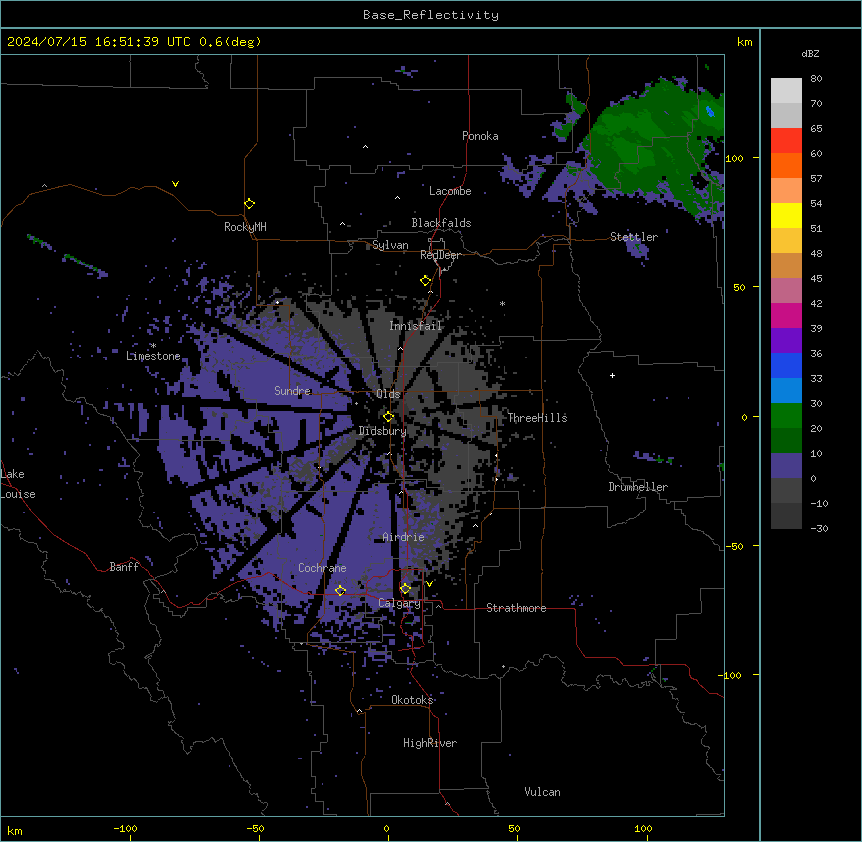
Task: Click the km unit label at top right
Action: 744,42
